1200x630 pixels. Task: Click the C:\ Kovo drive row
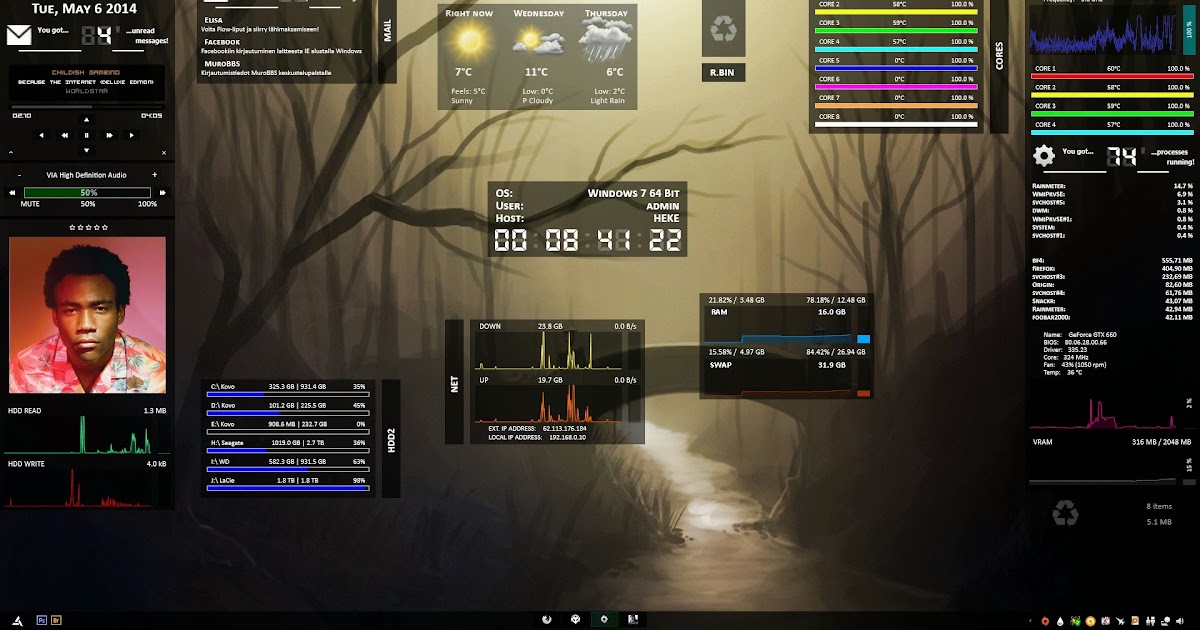coord(288,388)
